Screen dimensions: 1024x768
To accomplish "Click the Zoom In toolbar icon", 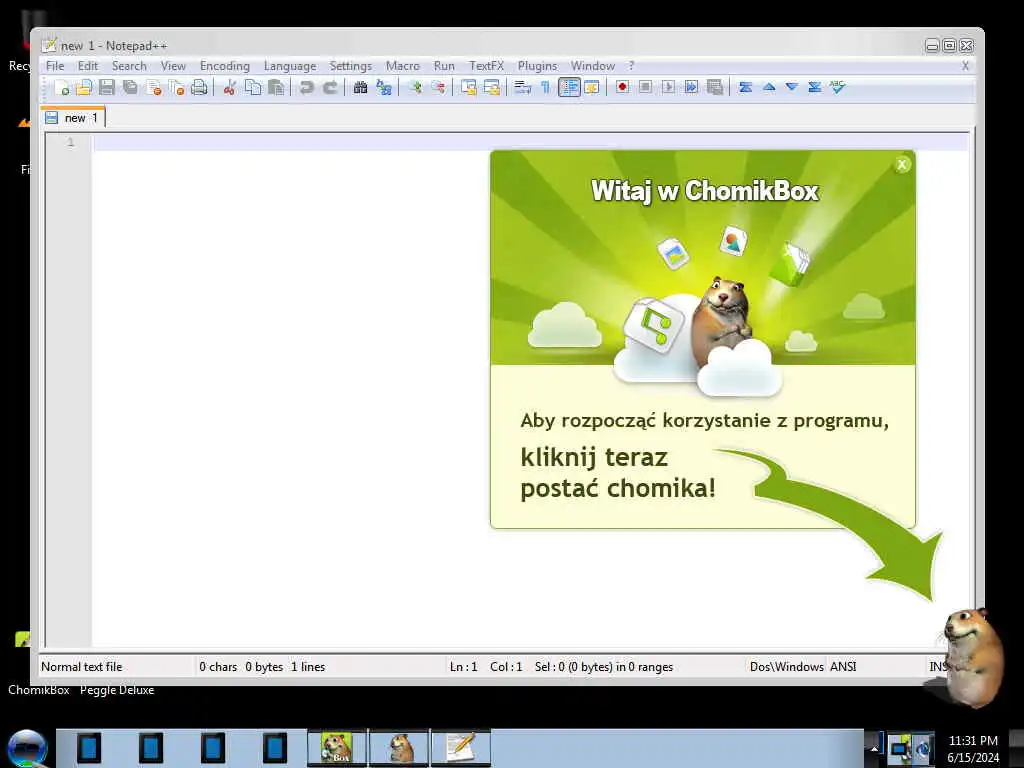I will pyautogui.click(x=414, y=87).
